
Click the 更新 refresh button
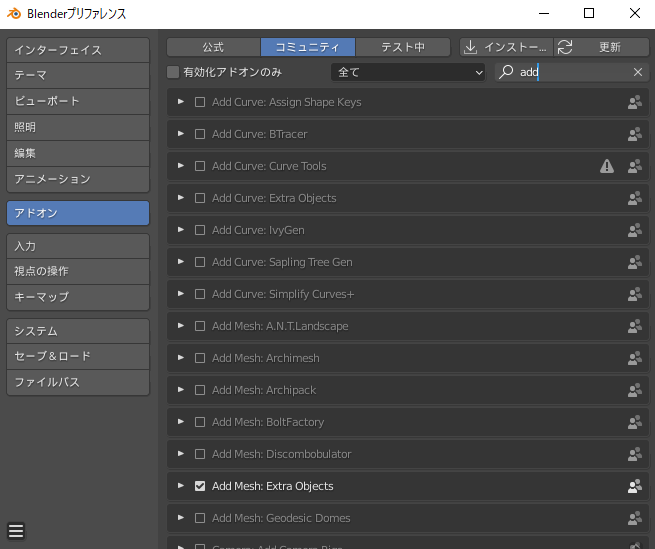(602, 47)
